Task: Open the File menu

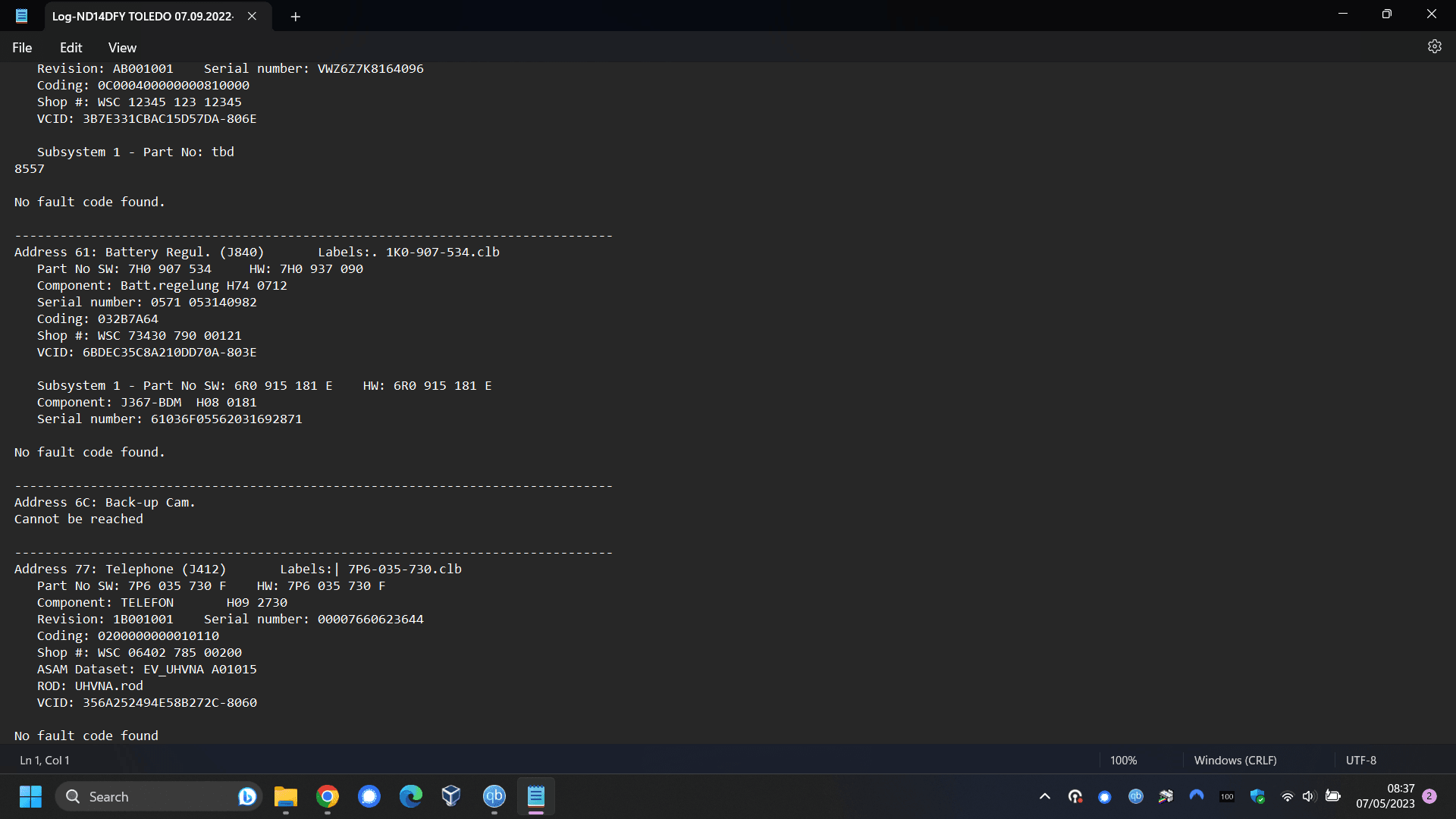Action: [x=22, y=47]
